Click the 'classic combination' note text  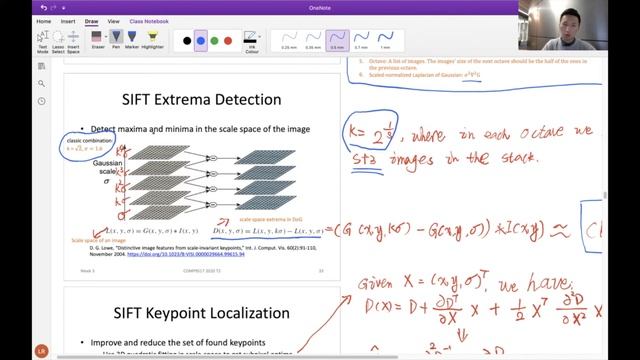click(x=90, y=141)
